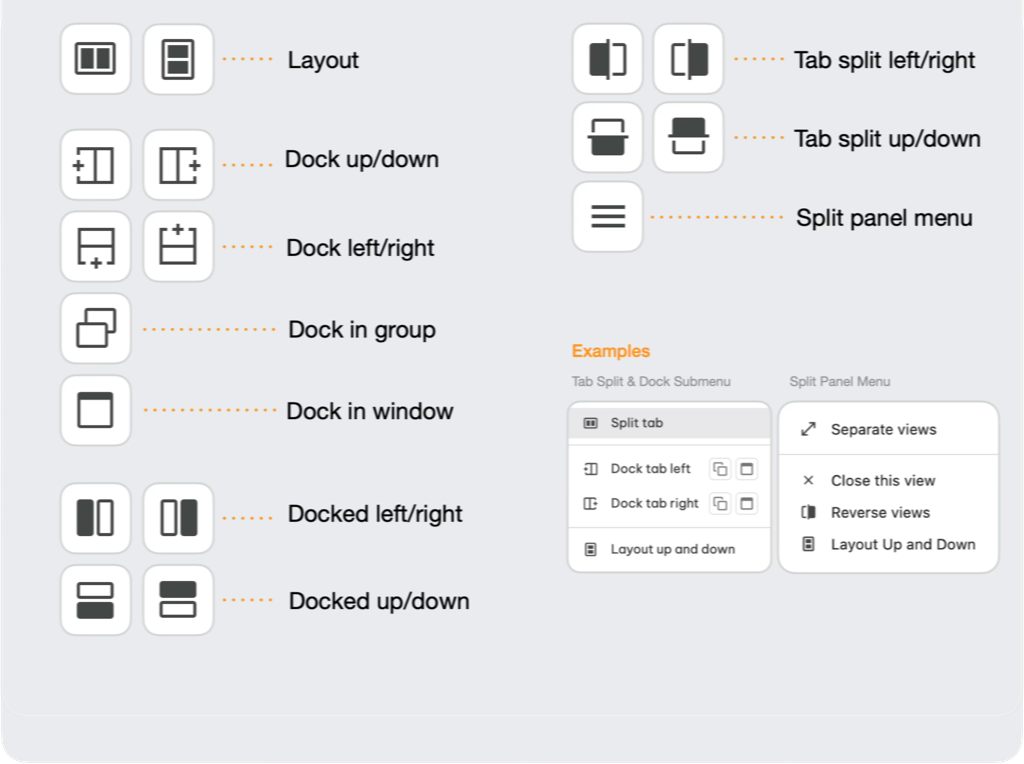Click the vertically stacked Layout icon

coord(178,60)
